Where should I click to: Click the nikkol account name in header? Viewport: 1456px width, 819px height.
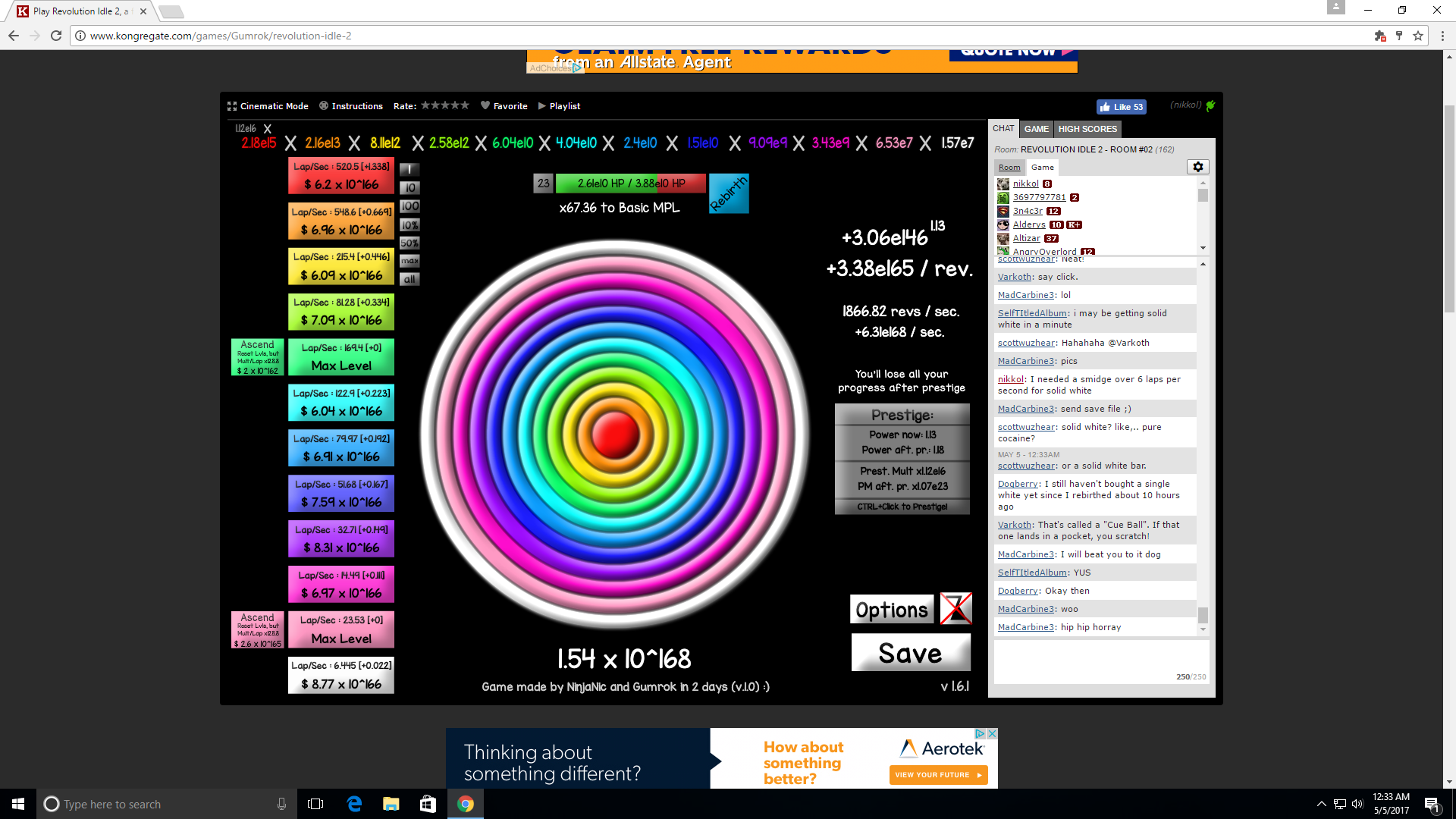pos(1185,105)
